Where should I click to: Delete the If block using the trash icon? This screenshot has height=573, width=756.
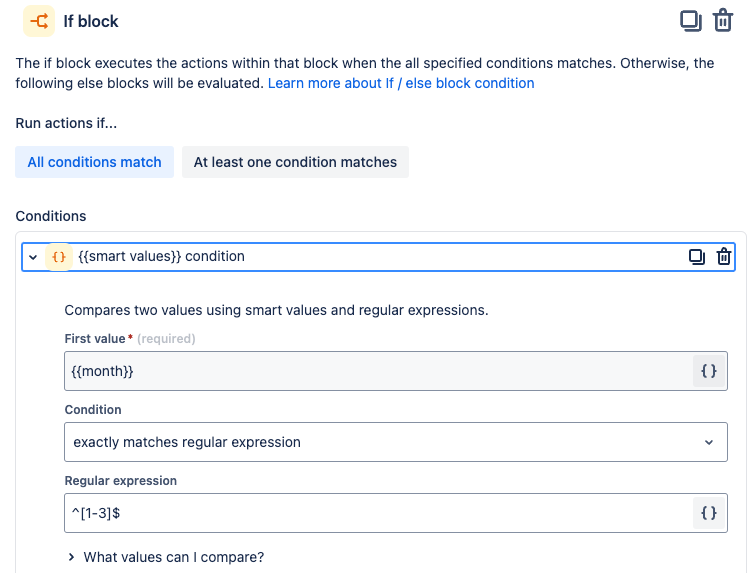(x=723, y=20)
